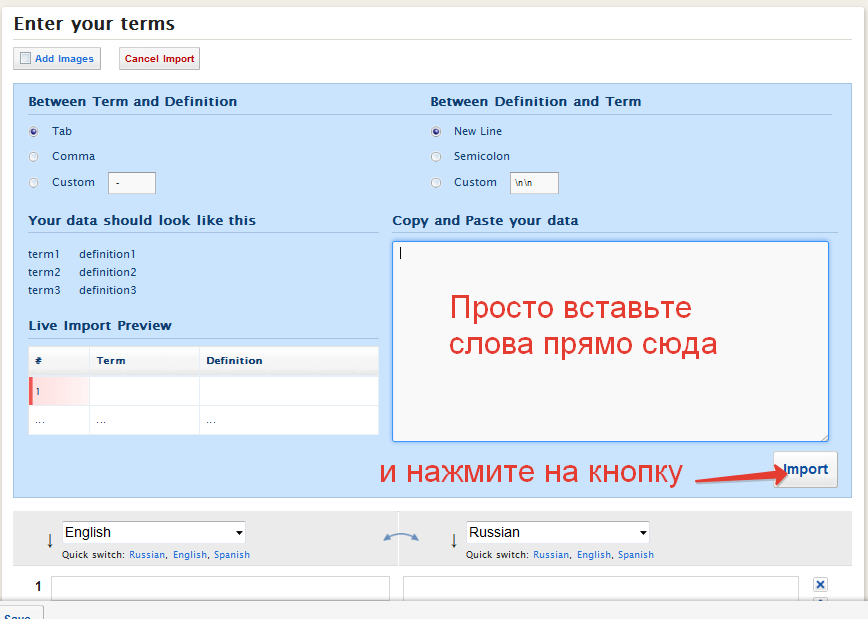Open the English term language dropdown
This screenshot has width=868, height=619.
154,533
